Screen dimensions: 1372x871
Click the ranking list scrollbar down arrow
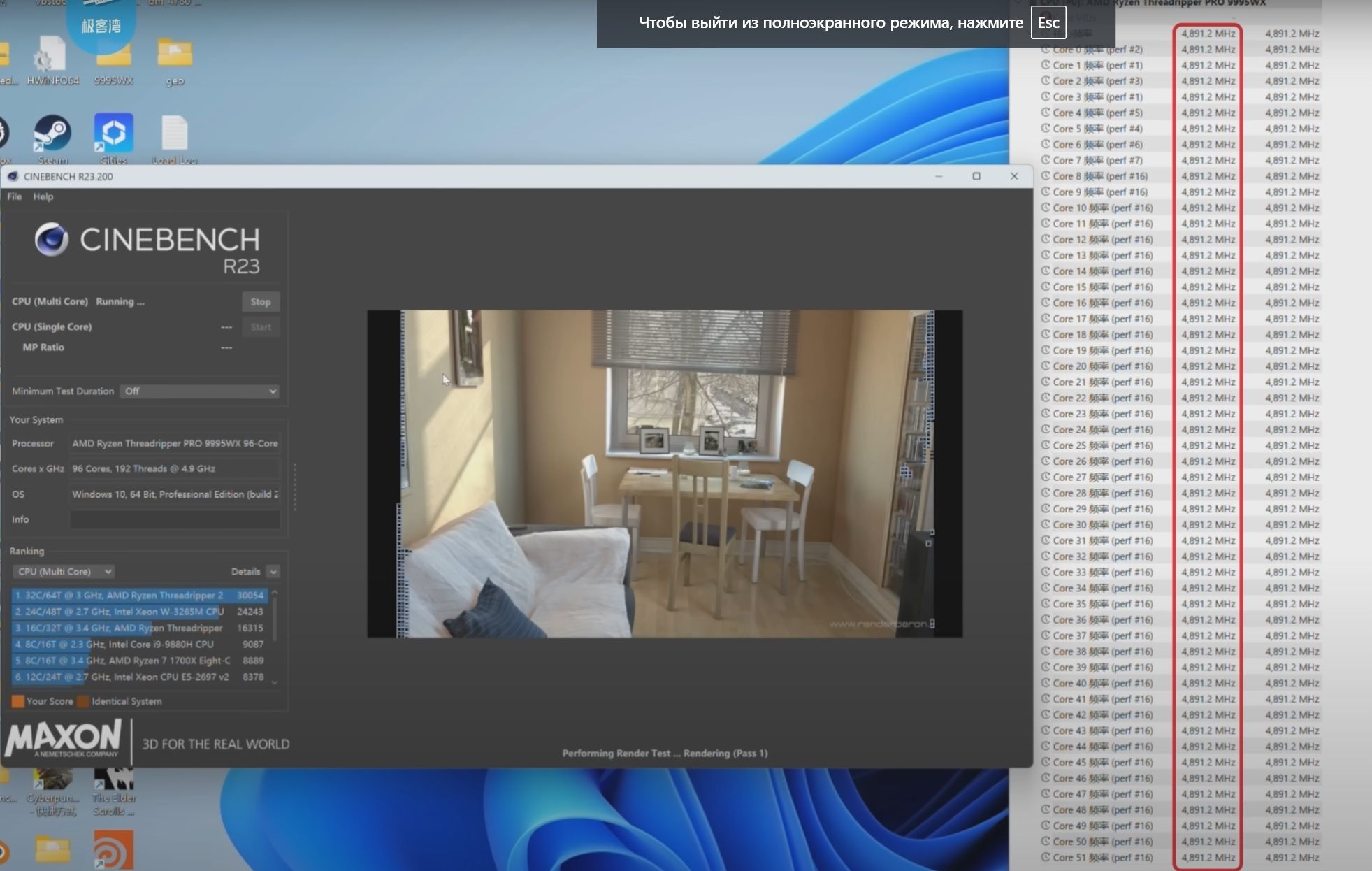pos(275,682)
